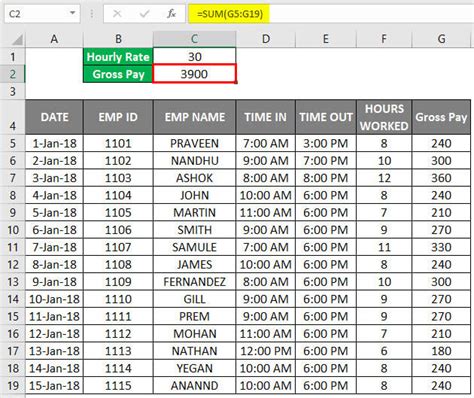
Task: Select the name cell GILL
Action: [x=194, y=299]
